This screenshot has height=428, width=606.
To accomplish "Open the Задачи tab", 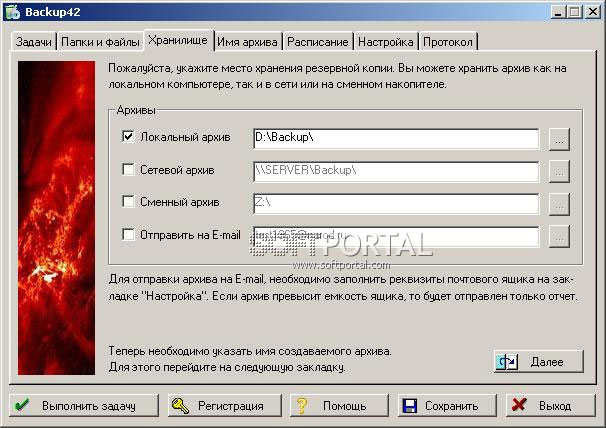I will coord(34,42).
